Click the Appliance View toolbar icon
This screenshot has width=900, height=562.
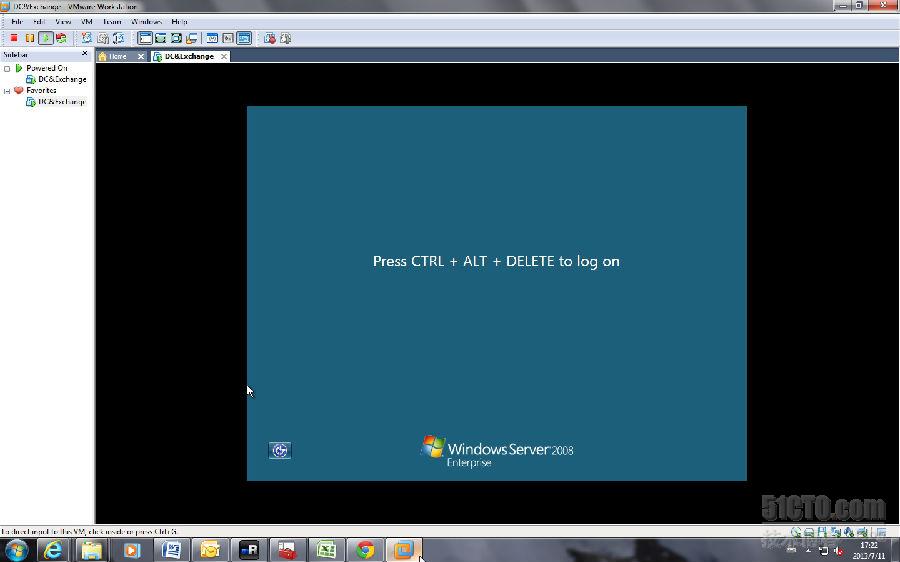[228, 38]
